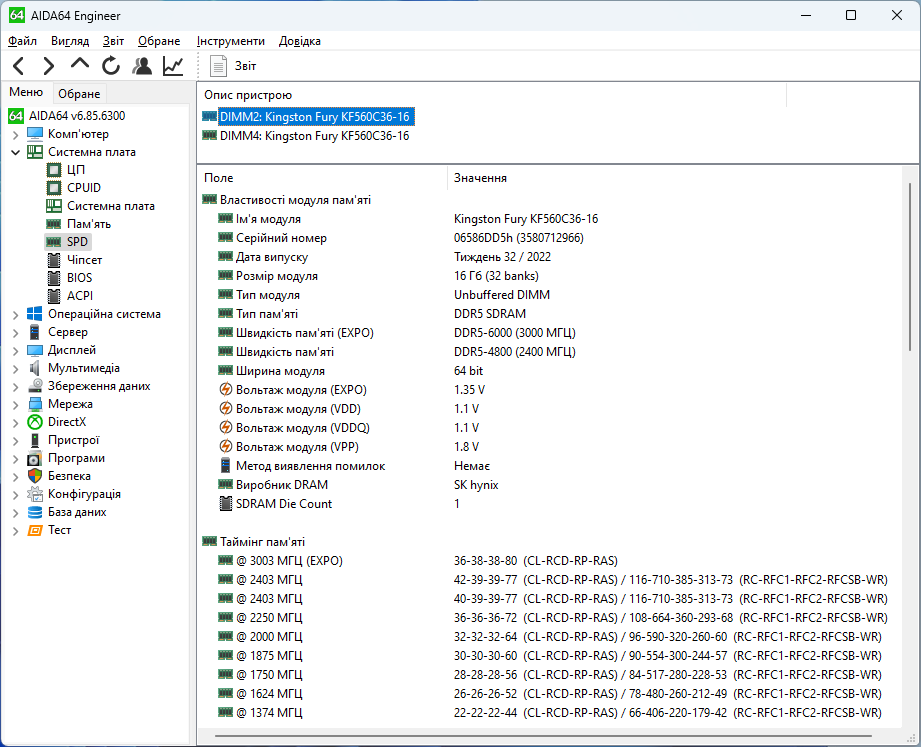
Task: Select DIMM2: Kingston Fury KF560C36-16 device
Action: point(308,117)
